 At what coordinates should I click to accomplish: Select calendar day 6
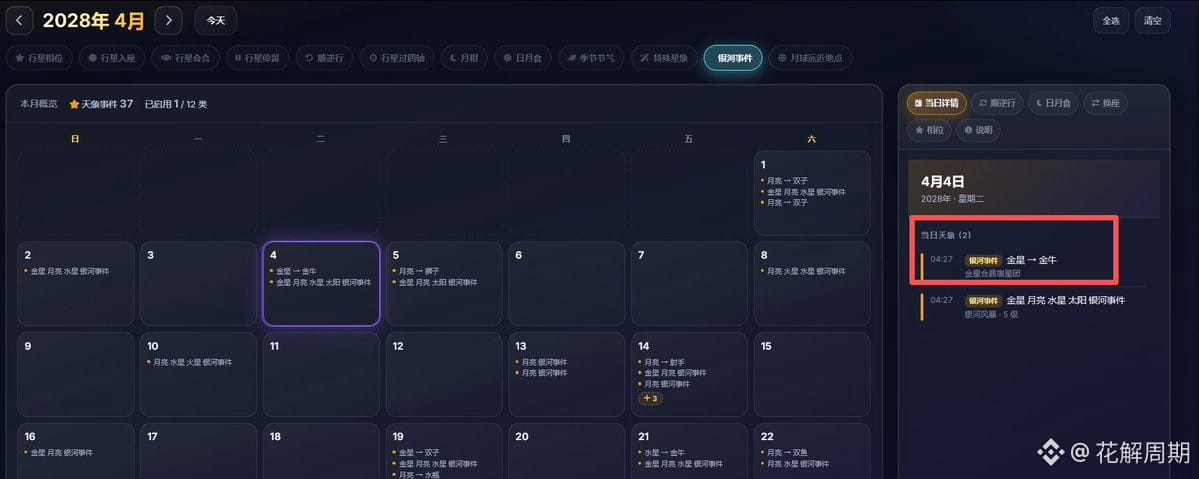(567, 284)
